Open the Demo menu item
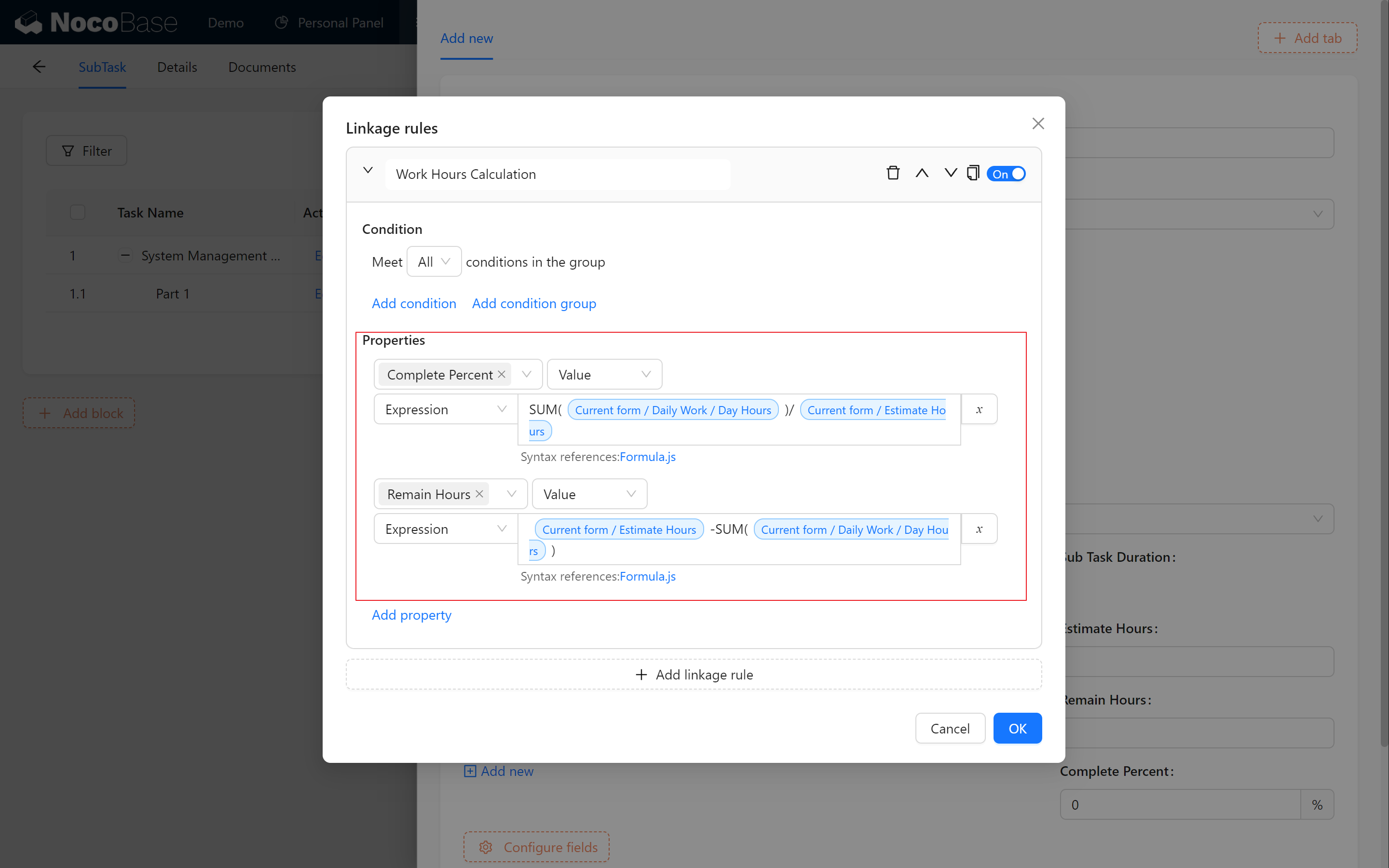Viewport: 1389px width, 868px height. pyautogui.click(x=226, y=22)
